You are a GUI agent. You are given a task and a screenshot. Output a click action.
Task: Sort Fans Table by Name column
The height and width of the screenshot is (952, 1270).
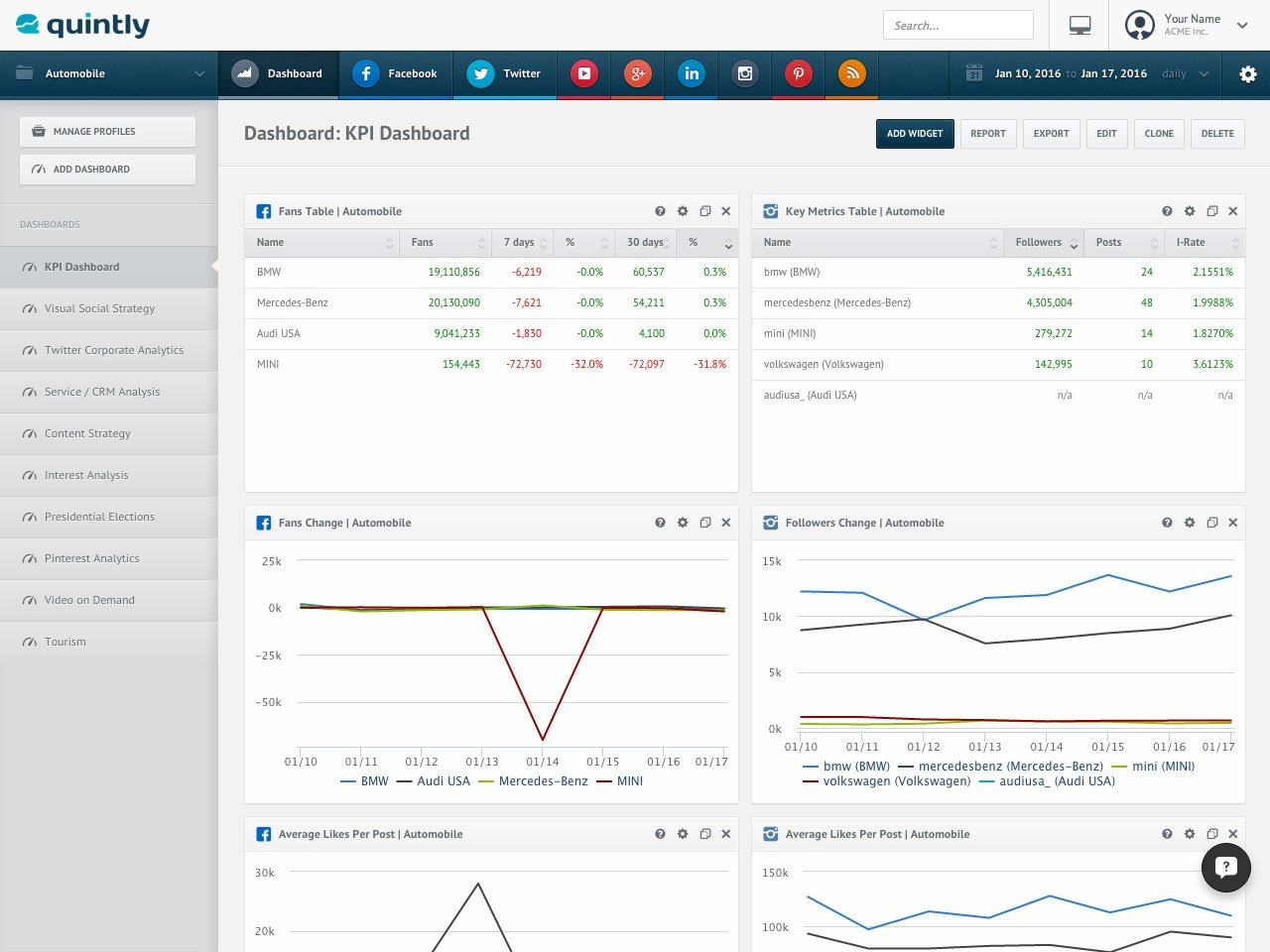(x=321, y=243)
